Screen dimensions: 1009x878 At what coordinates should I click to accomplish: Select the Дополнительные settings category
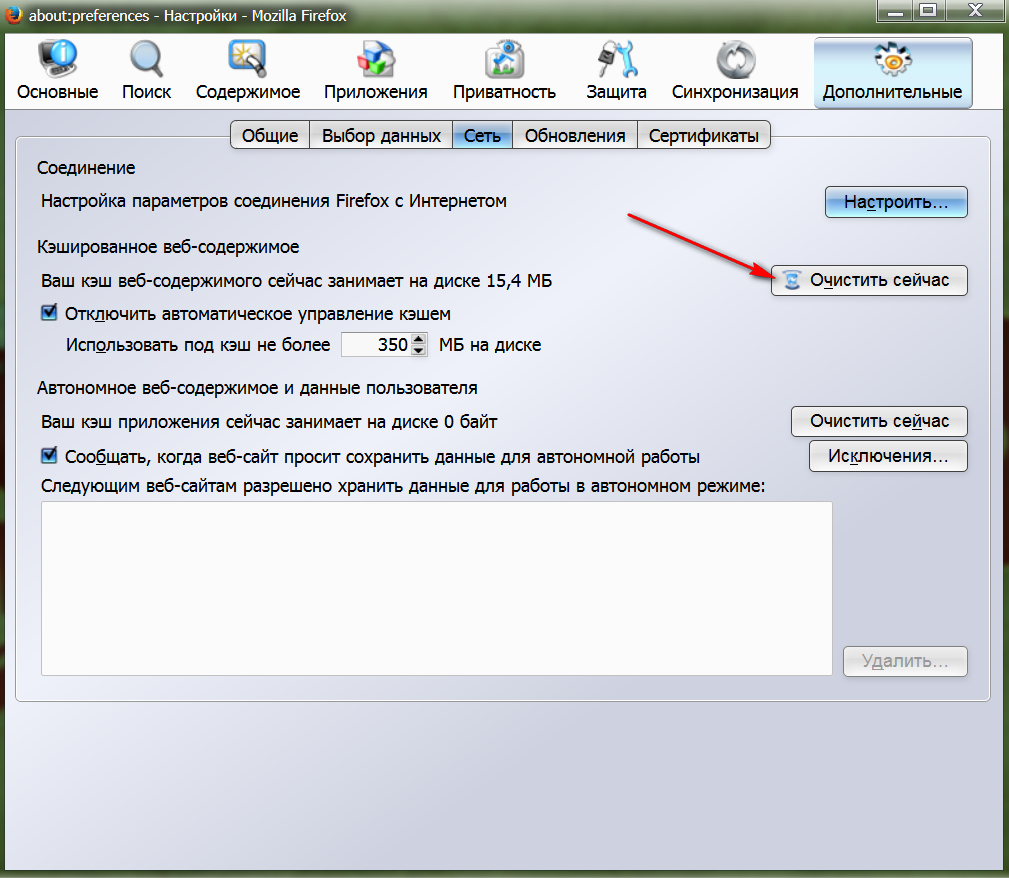(893, 72)
